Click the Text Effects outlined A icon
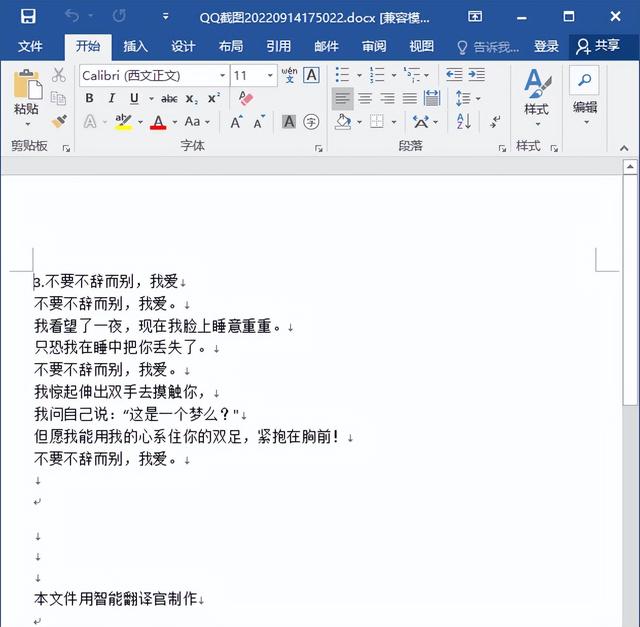Viewport: 640px width, 627px height. (x=90, y=122)
